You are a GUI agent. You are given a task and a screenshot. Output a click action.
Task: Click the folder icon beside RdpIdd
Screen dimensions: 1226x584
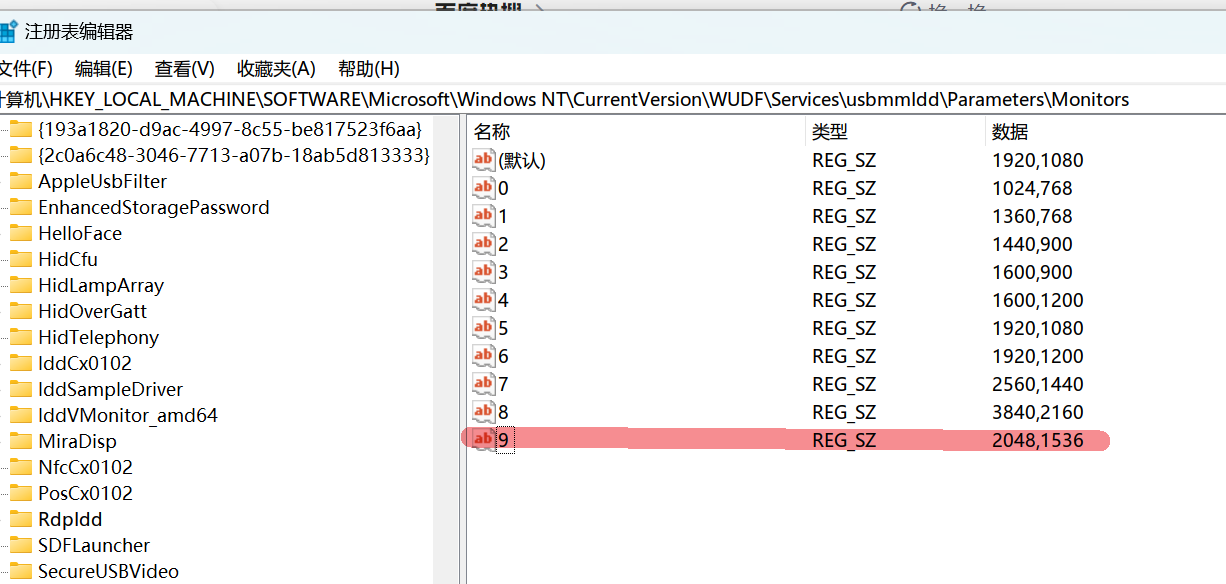[x=22, y=519]
